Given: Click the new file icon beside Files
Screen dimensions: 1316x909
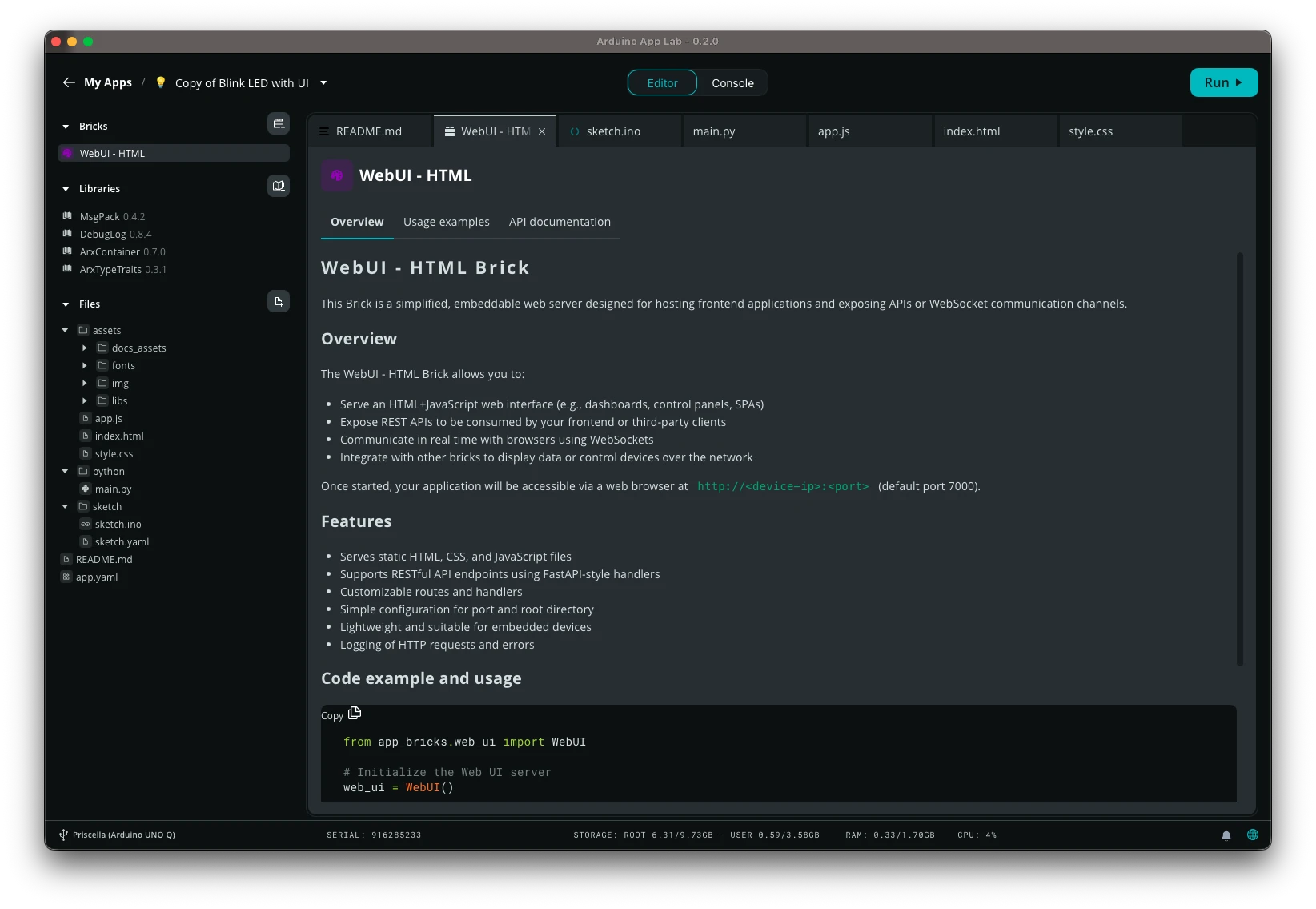Looking at the screenshot, I should [278, 302].
